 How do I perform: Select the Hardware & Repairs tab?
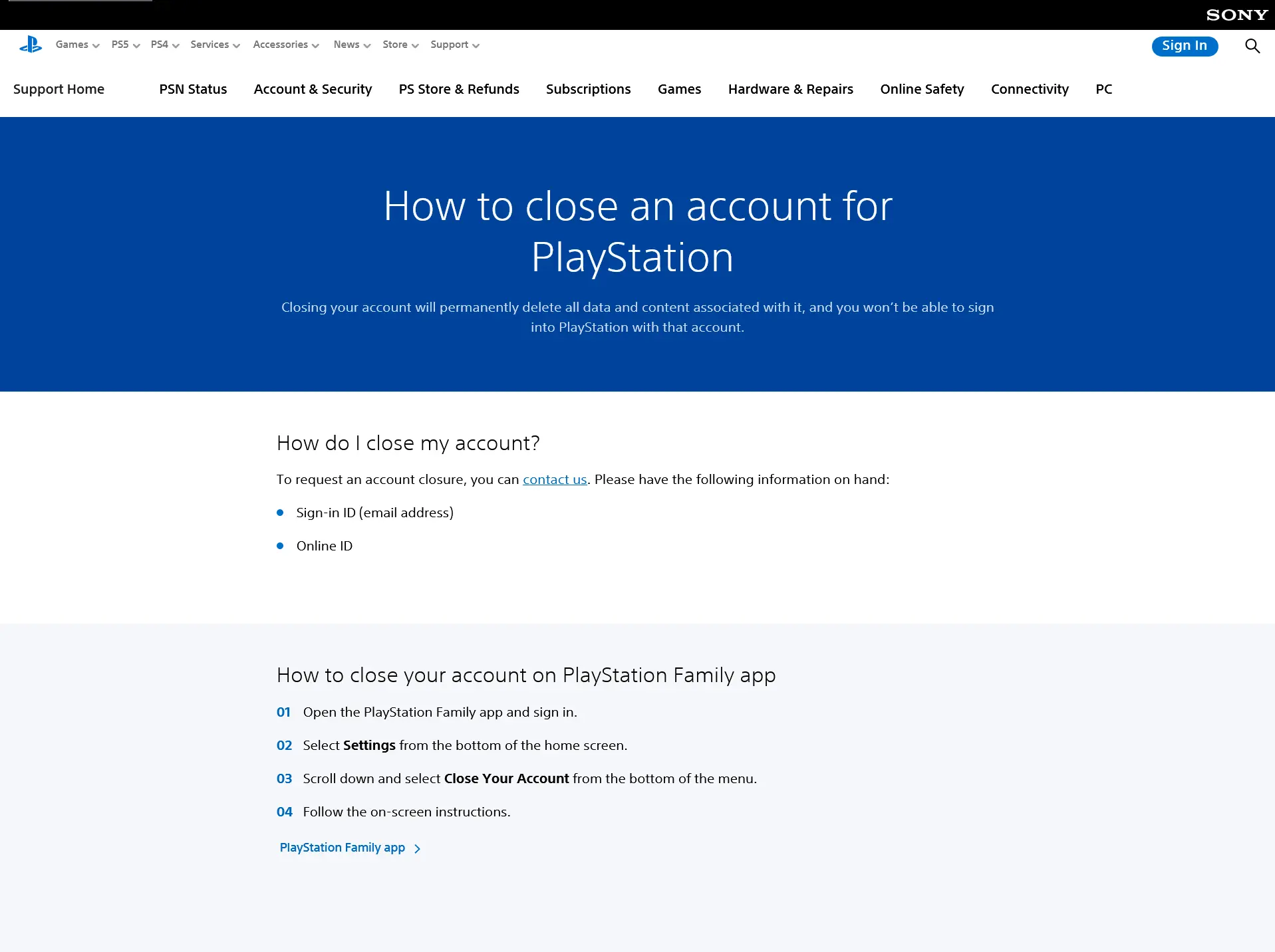coord(790,89)
